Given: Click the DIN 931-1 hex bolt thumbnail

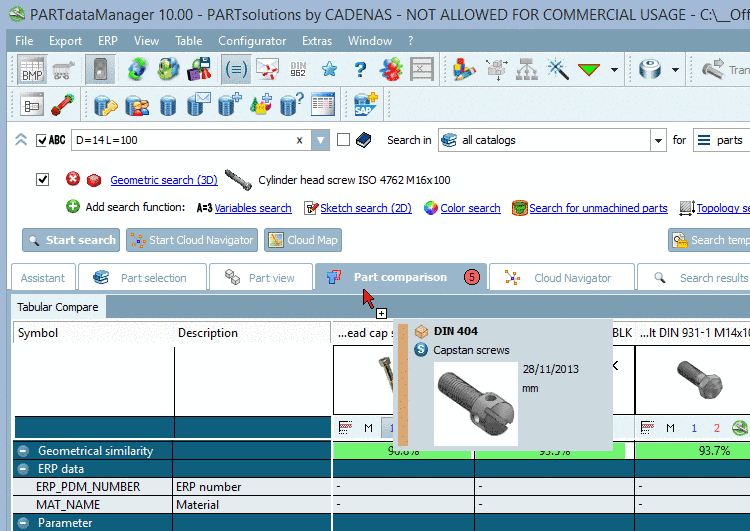Looking at the screenshot, I should 700,380.
